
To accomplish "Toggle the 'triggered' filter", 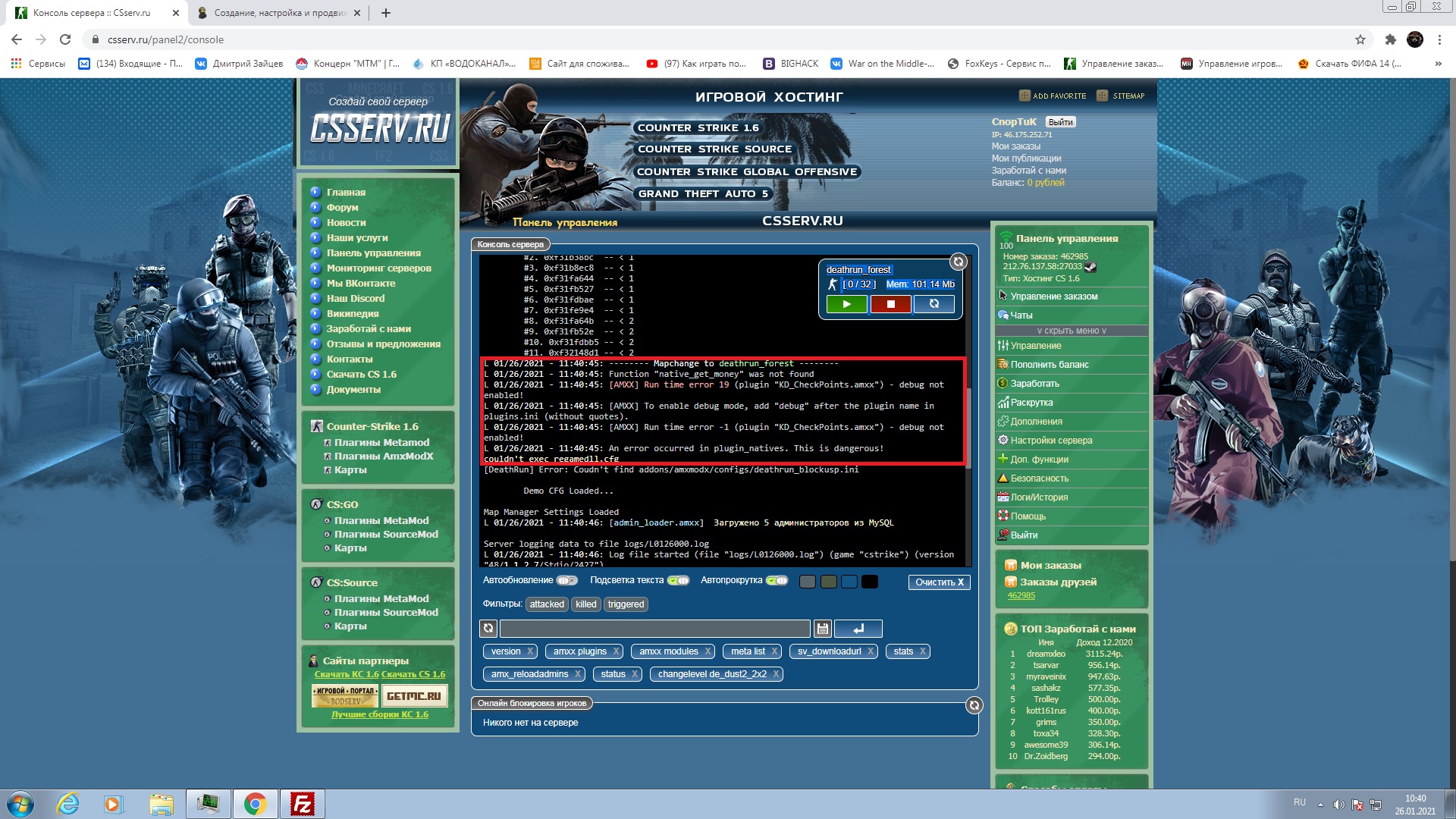I will (x=626, y=604).
